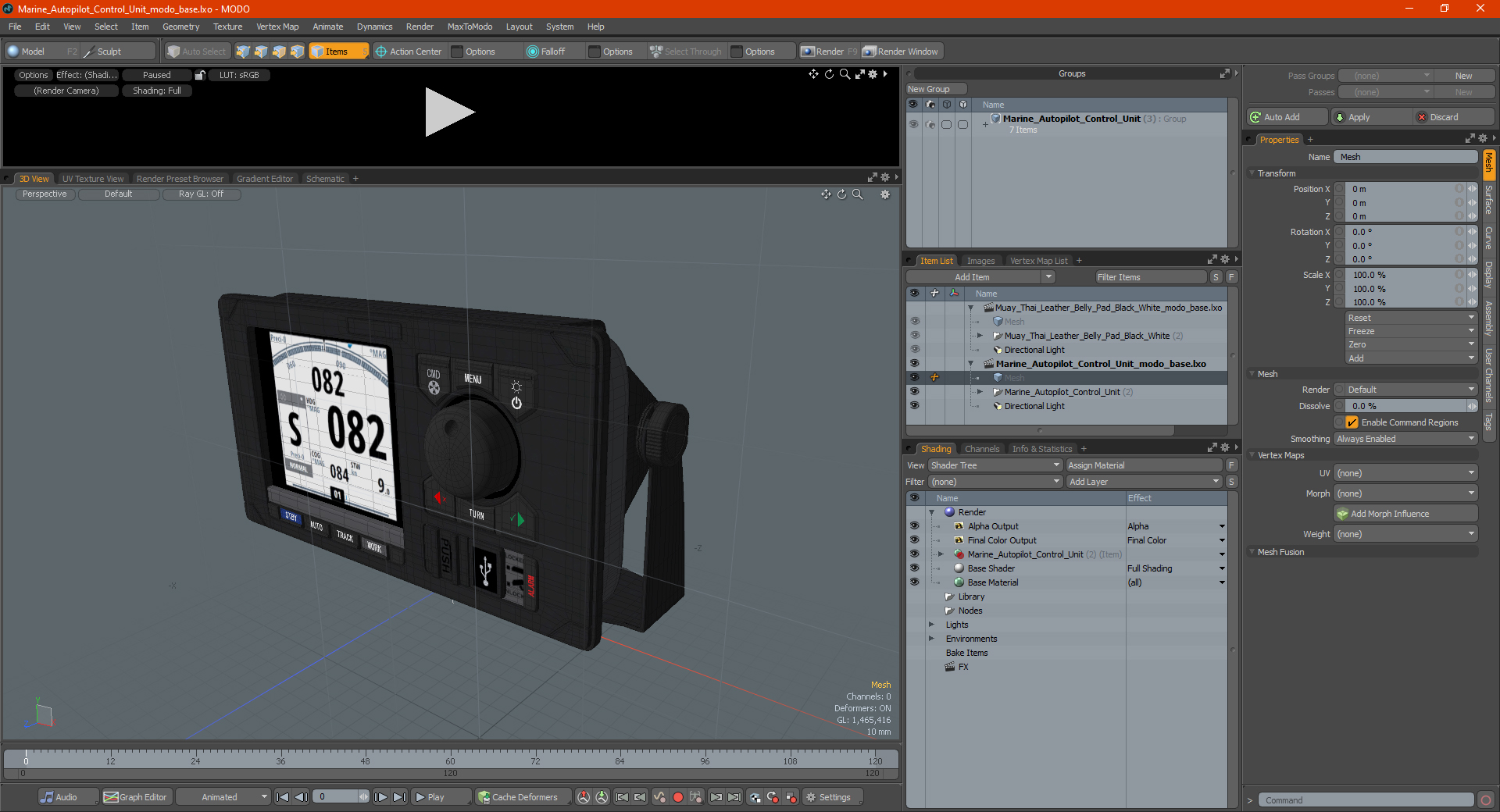Toggle Select Through Options checkbox
This screenshot has height=812, width=1500.
coord(737,52)
